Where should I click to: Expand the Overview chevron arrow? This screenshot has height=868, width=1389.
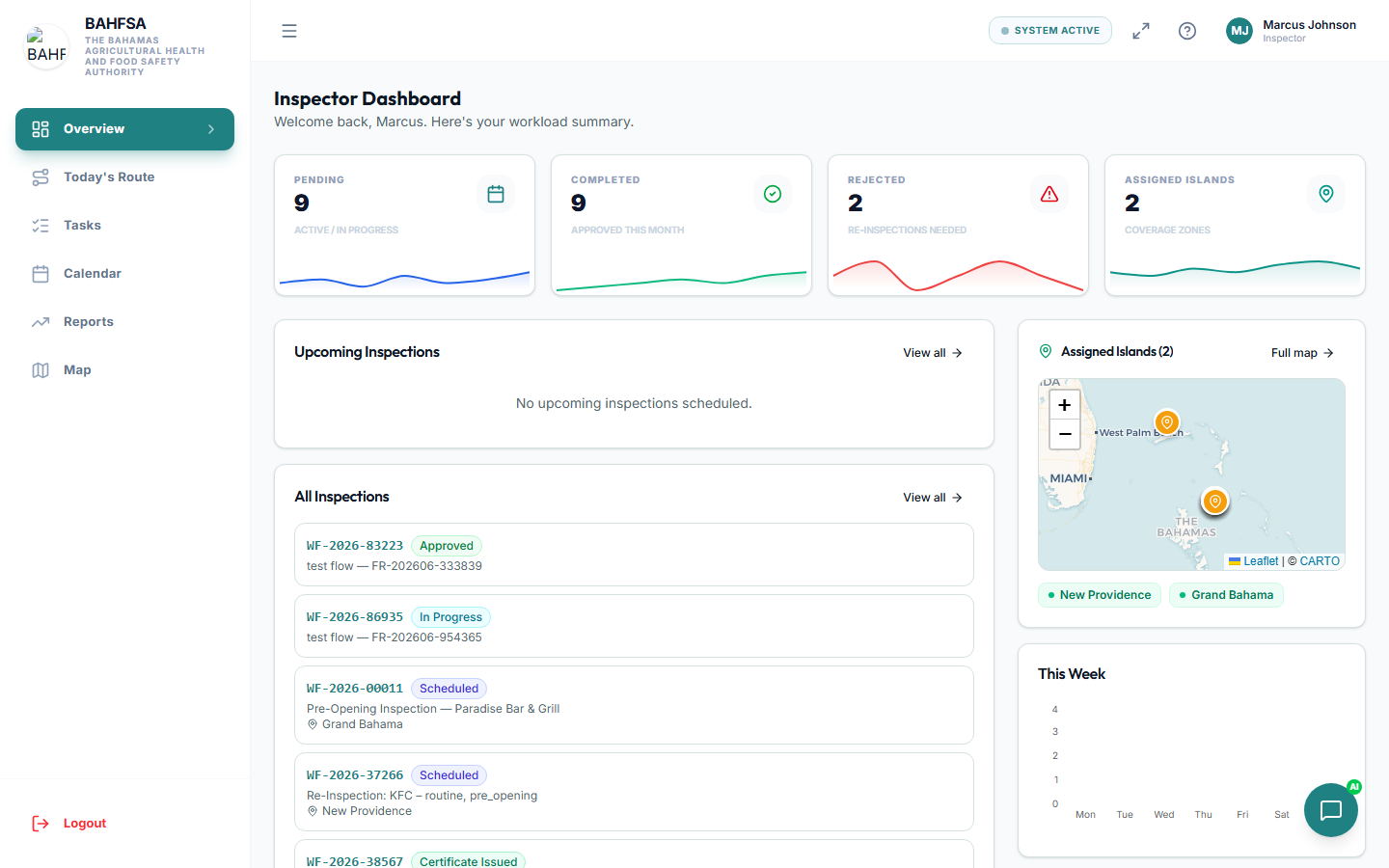211,129
